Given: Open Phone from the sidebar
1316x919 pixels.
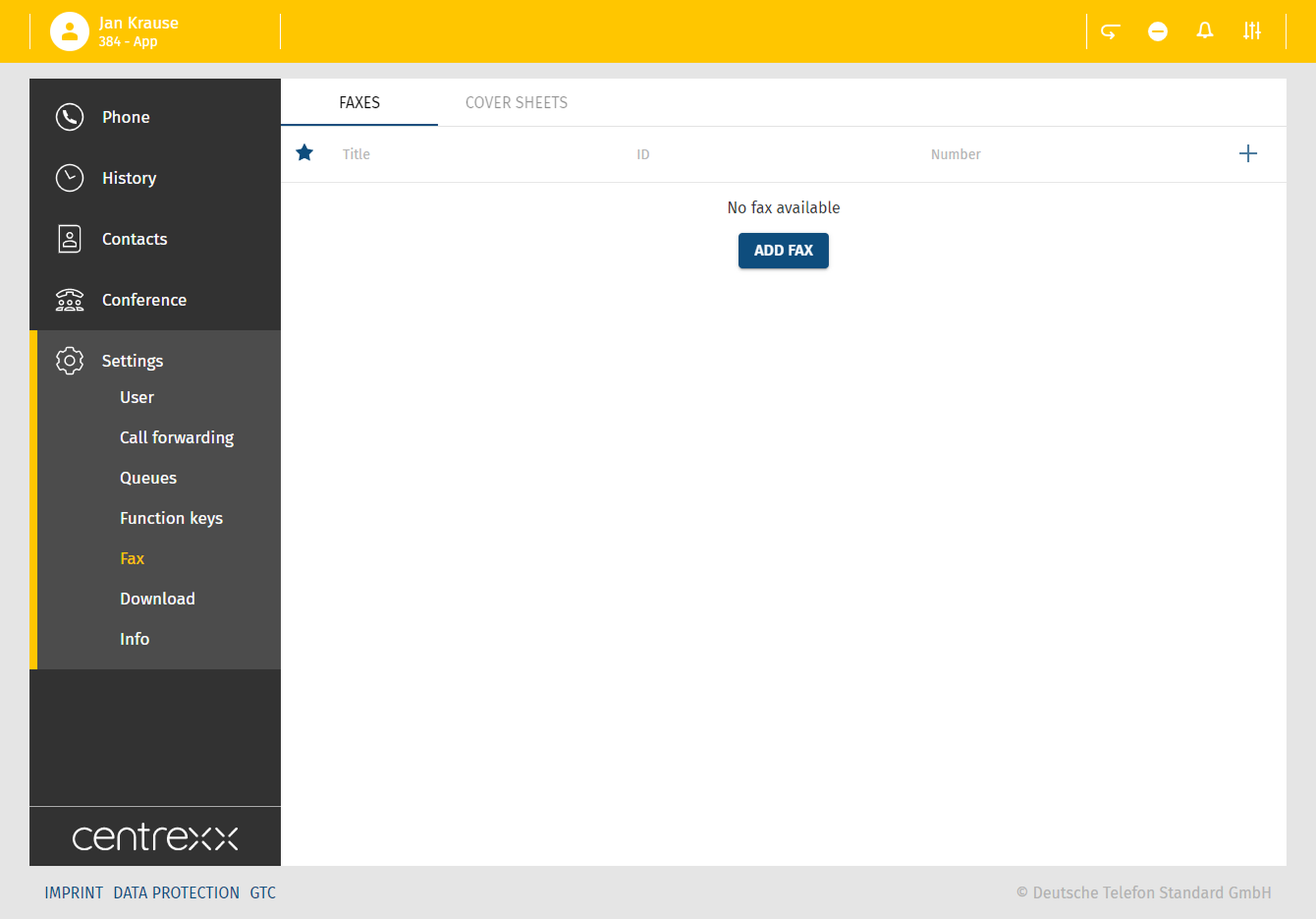Looking at the screenshot, I should coord(125,117).
